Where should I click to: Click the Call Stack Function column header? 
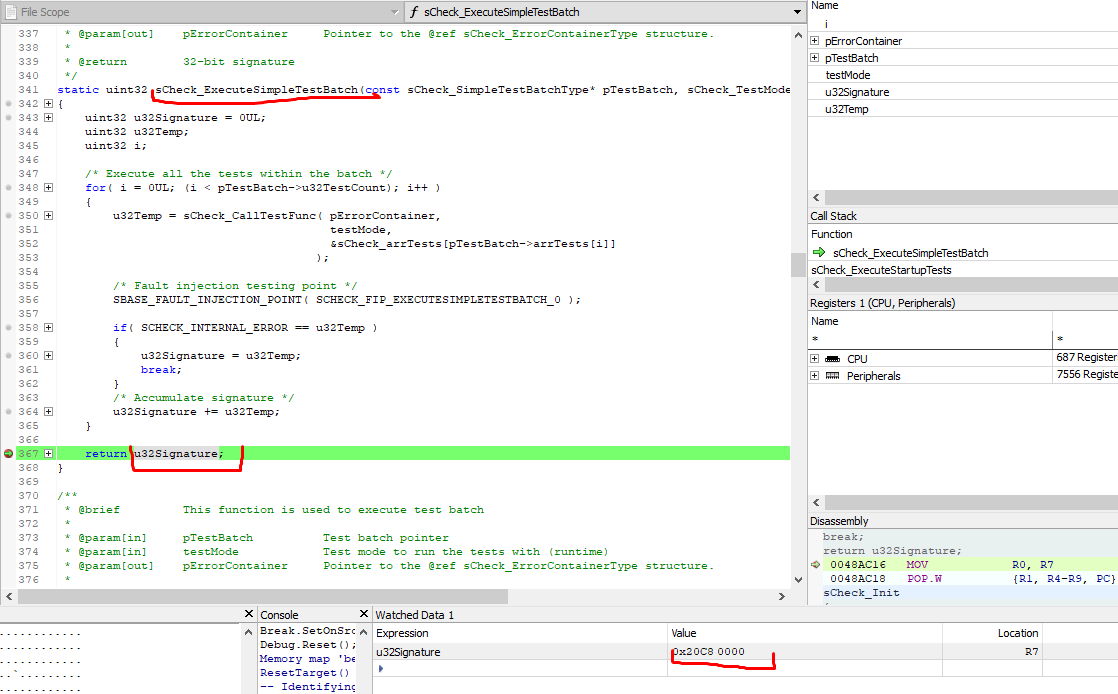click(831, 234)
